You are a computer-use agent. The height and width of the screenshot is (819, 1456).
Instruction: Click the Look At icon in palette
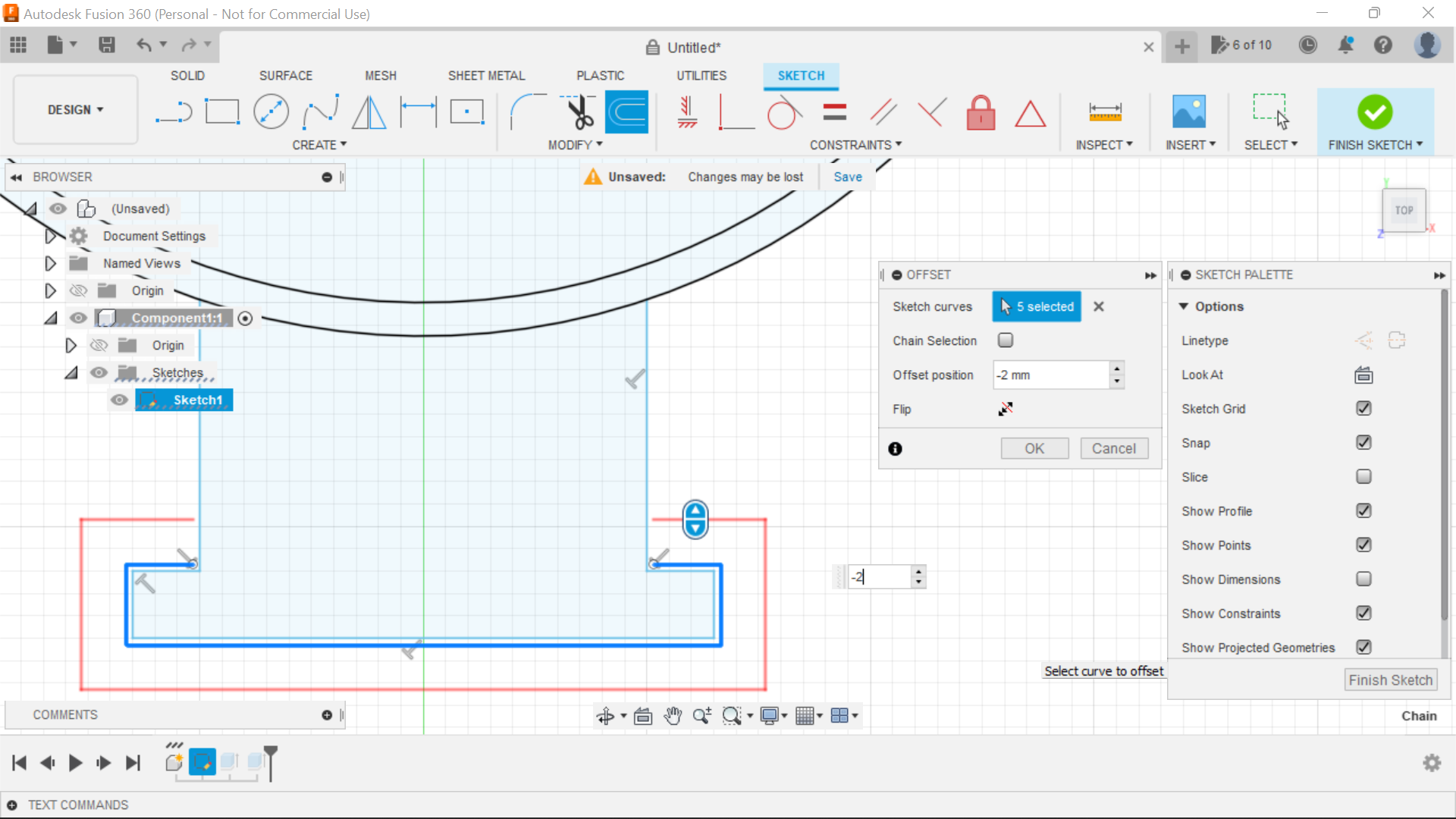coord(1363,375)
